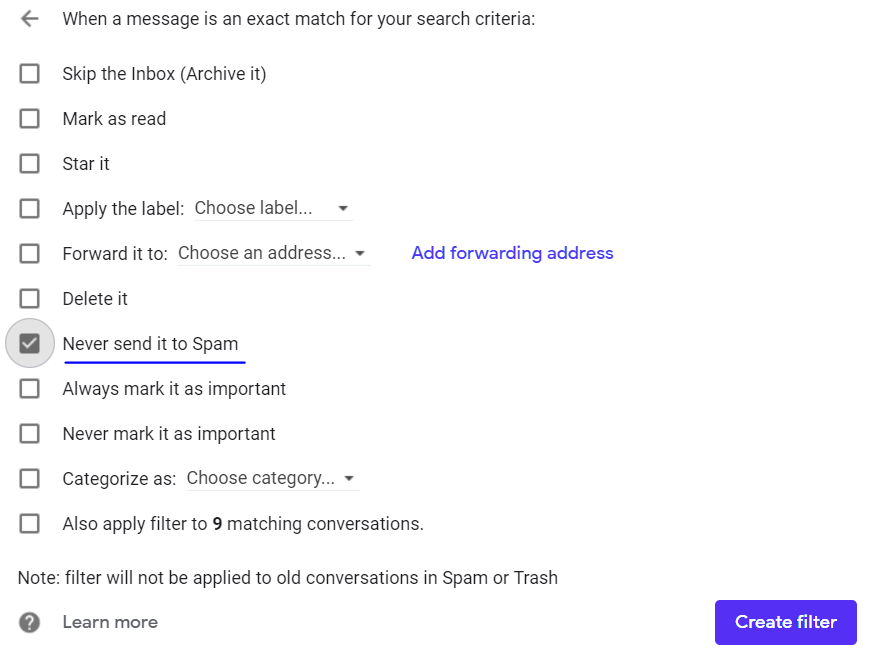Expand the Choose an address dropdown
This screenshot has width=873, height=667.
[x=272, y=254]
